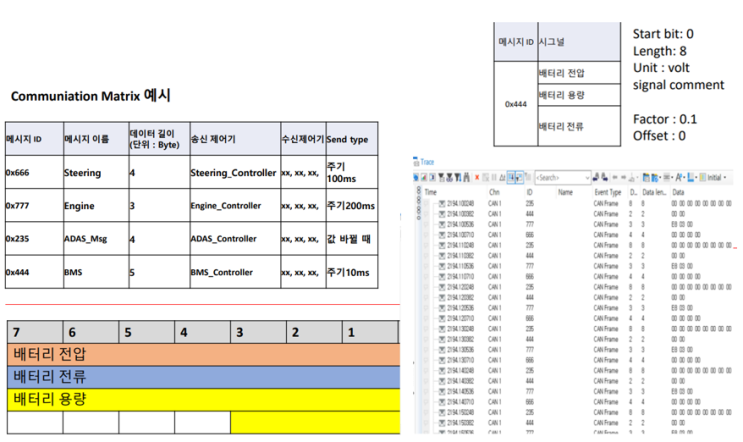The height and width of the screenshot is (442, 743).
Task: Click the Chn column header
Action: [x=492, y=191]
